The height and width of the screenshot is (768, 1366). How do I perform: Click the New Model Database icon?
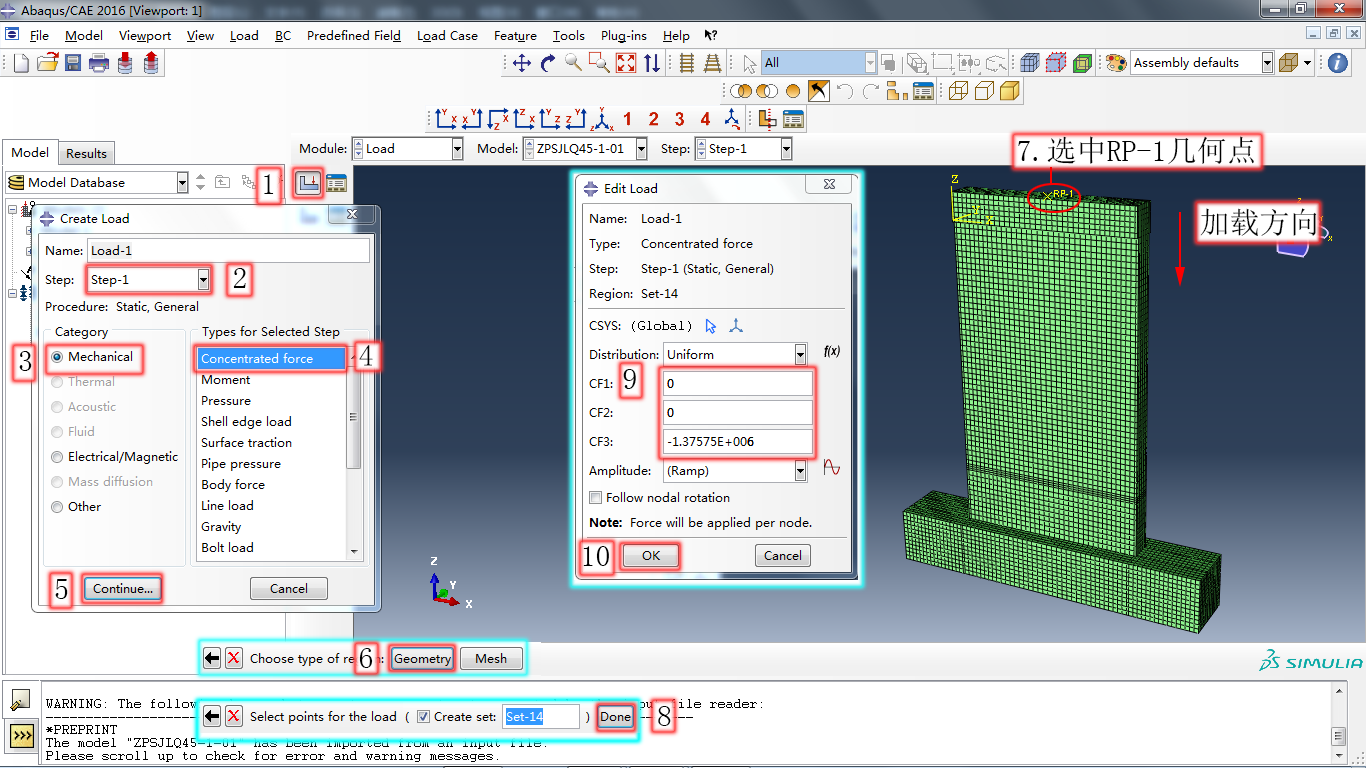coord(21,63)
